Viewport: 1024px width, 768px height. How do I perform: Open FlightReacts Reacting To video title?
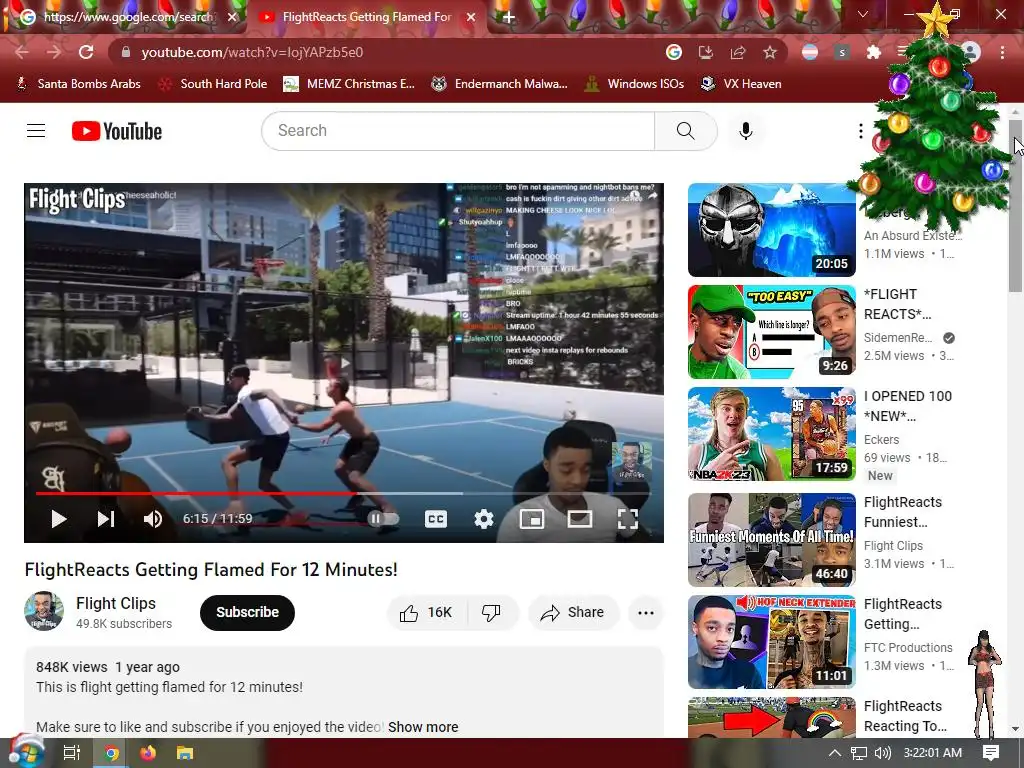[905, 716]
